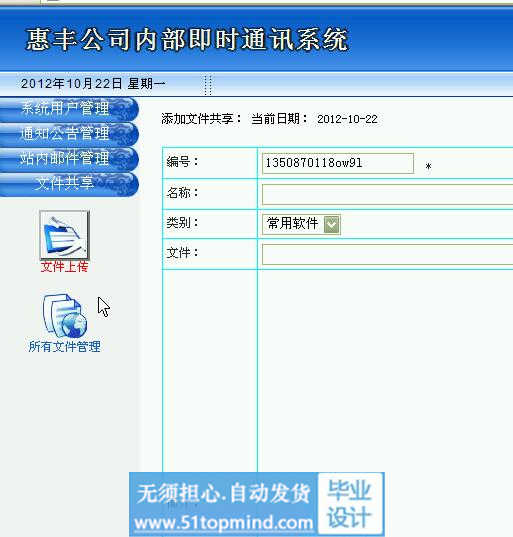Click the date text 2012年10月22日 星期一
The image size is (513, 537).
tap(93, 84)
